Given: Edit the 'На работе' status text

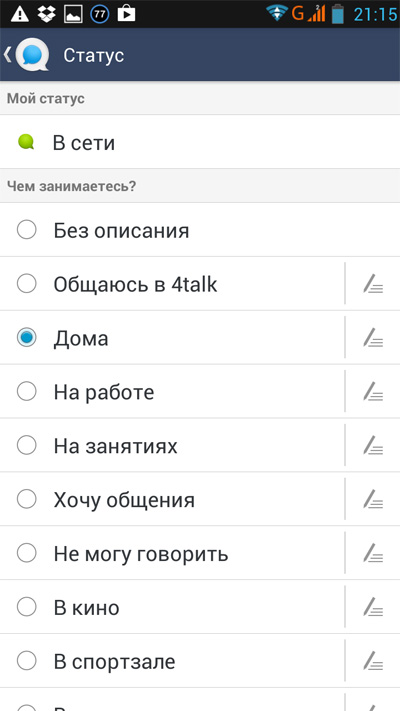Looking at the screenshot, I should pos(373,392).
